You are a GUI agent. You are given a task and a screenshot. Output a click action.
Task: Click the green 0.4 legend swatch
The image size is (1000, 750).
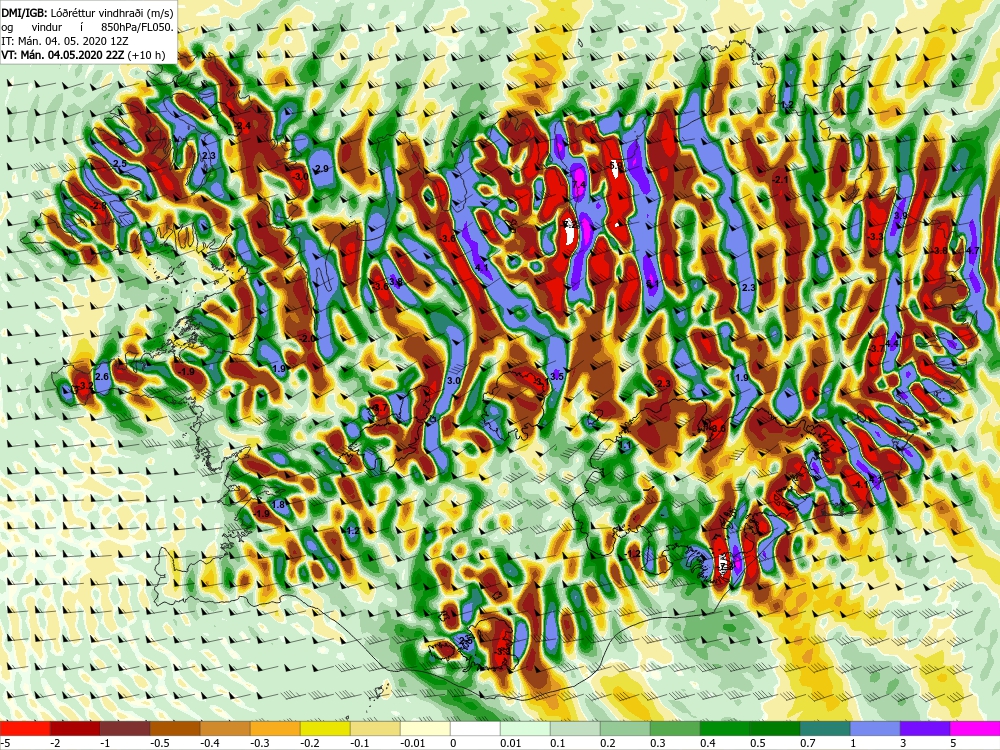click(x=725, y=728)
